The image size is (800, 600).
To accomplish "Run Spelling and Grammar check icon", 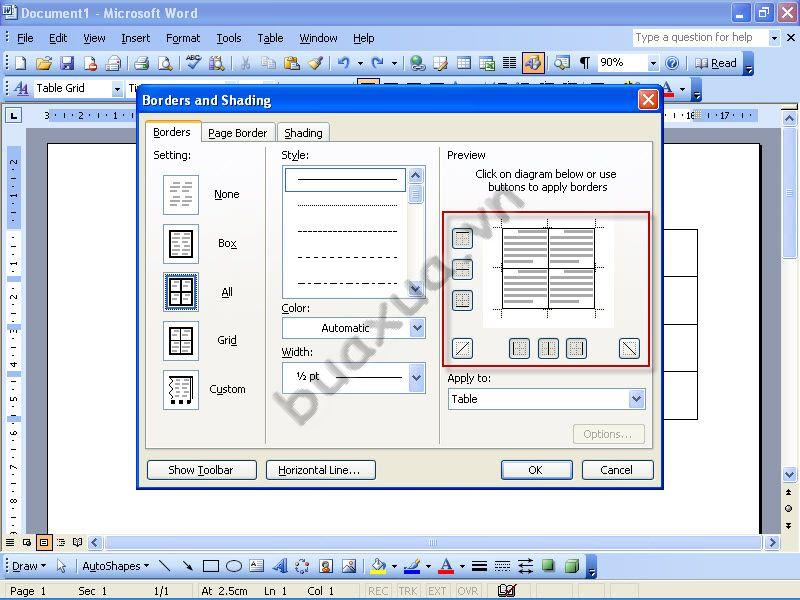I will [x=193, y=63].
